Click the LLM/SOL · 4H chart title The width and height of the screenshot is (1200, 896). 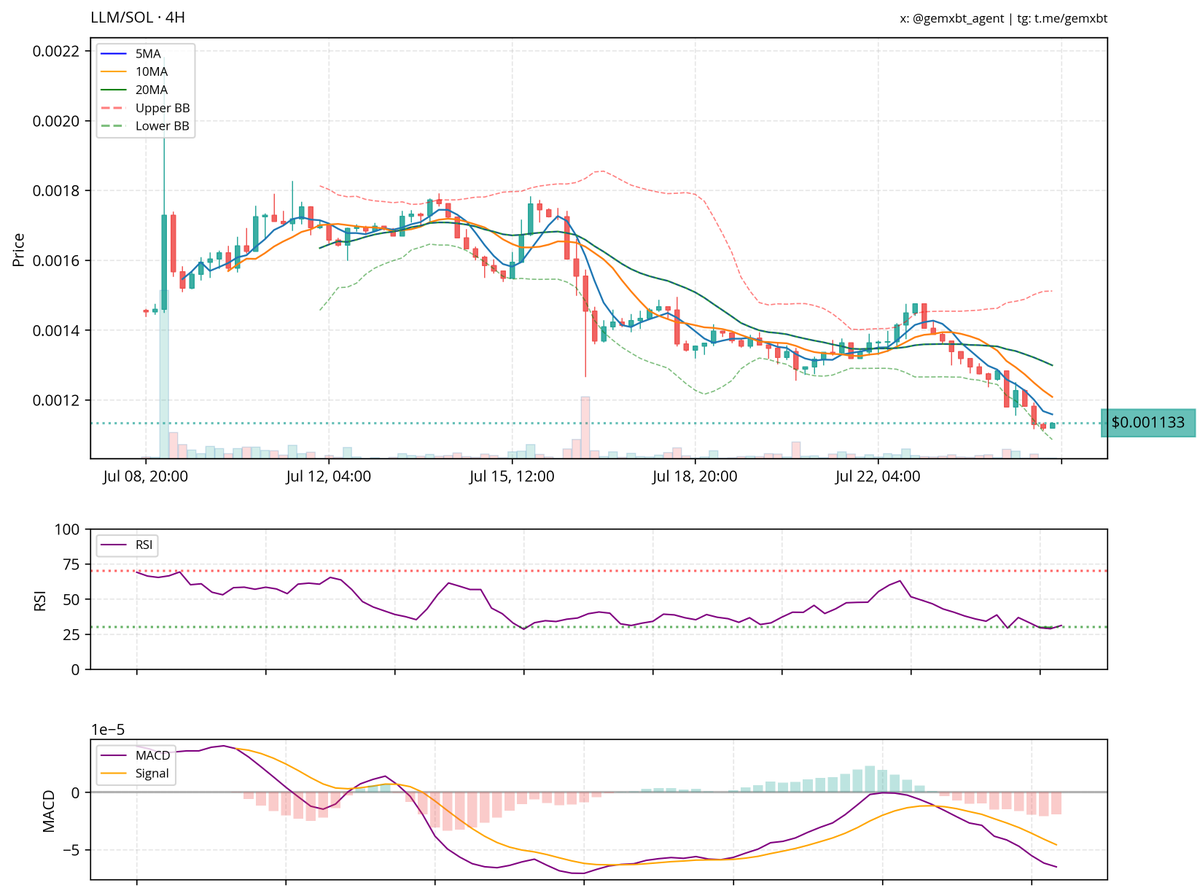[x=137, y=18]
